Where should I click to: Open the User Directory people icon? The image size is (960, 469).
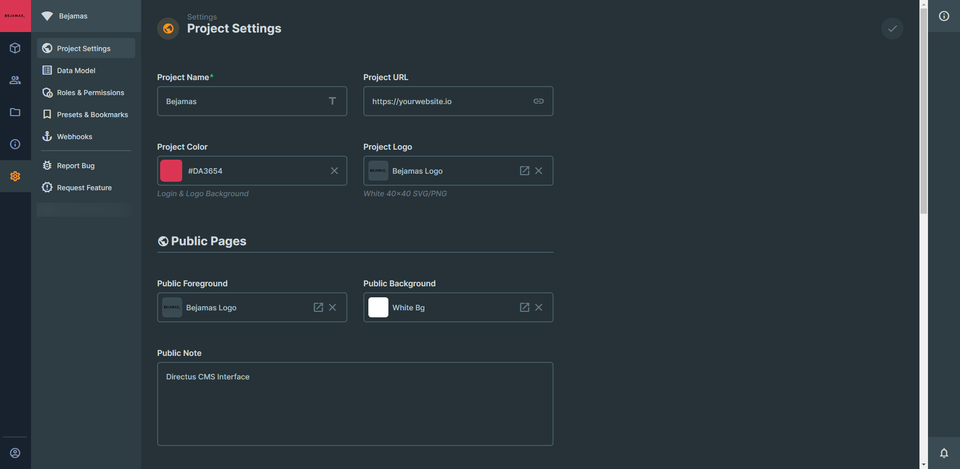pyautogui.click(x=15, y=80)
